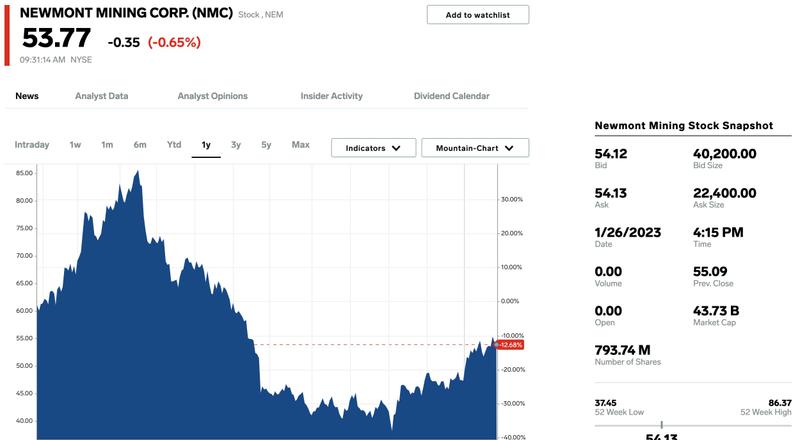Click the Ask Size 22,400.00
The height and width of the screenshot is (440, 800).
pyautogui.click(x=724, y=193)
